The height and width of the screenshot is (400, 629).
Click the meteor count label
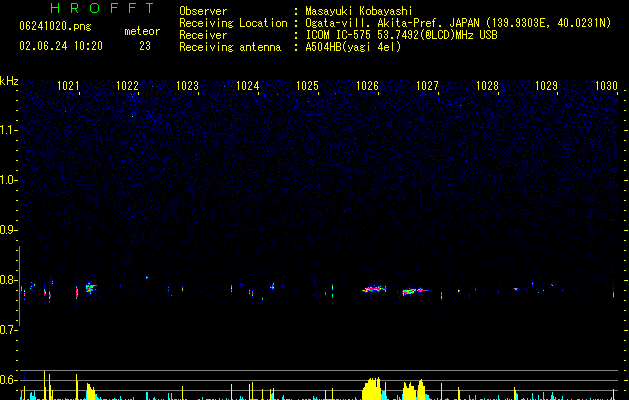[142, 31]
